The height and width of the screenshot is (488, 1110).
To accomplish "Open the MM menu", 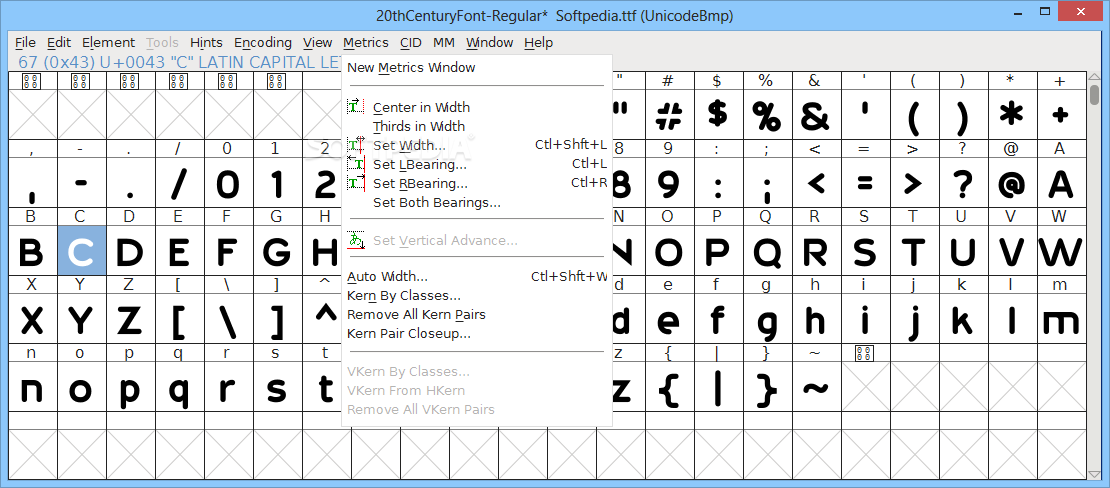I will tap(444, 42).
